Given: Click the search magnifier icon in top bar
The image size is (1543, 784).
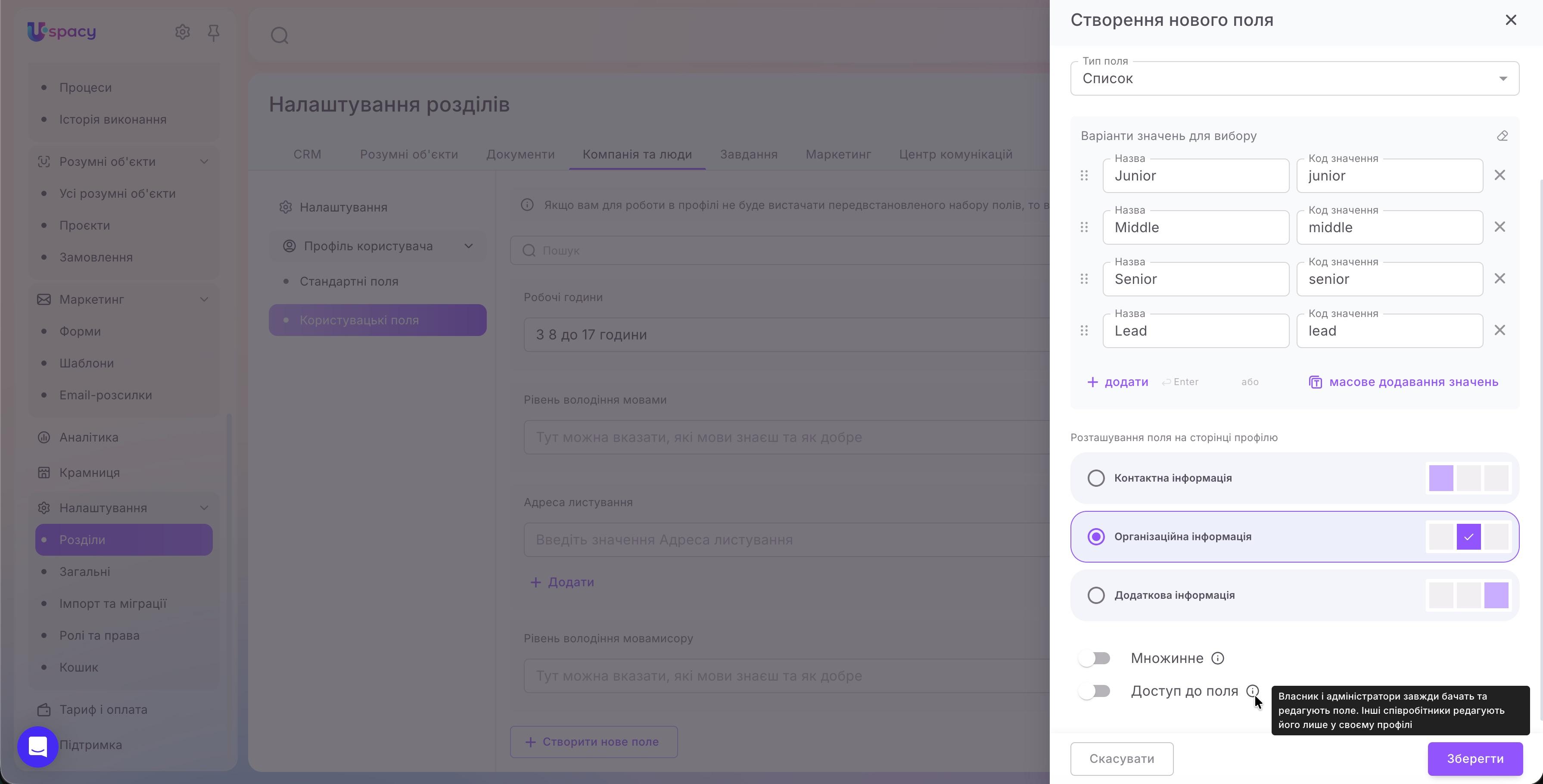Looking at the screenshot, I should coord(280,36).
